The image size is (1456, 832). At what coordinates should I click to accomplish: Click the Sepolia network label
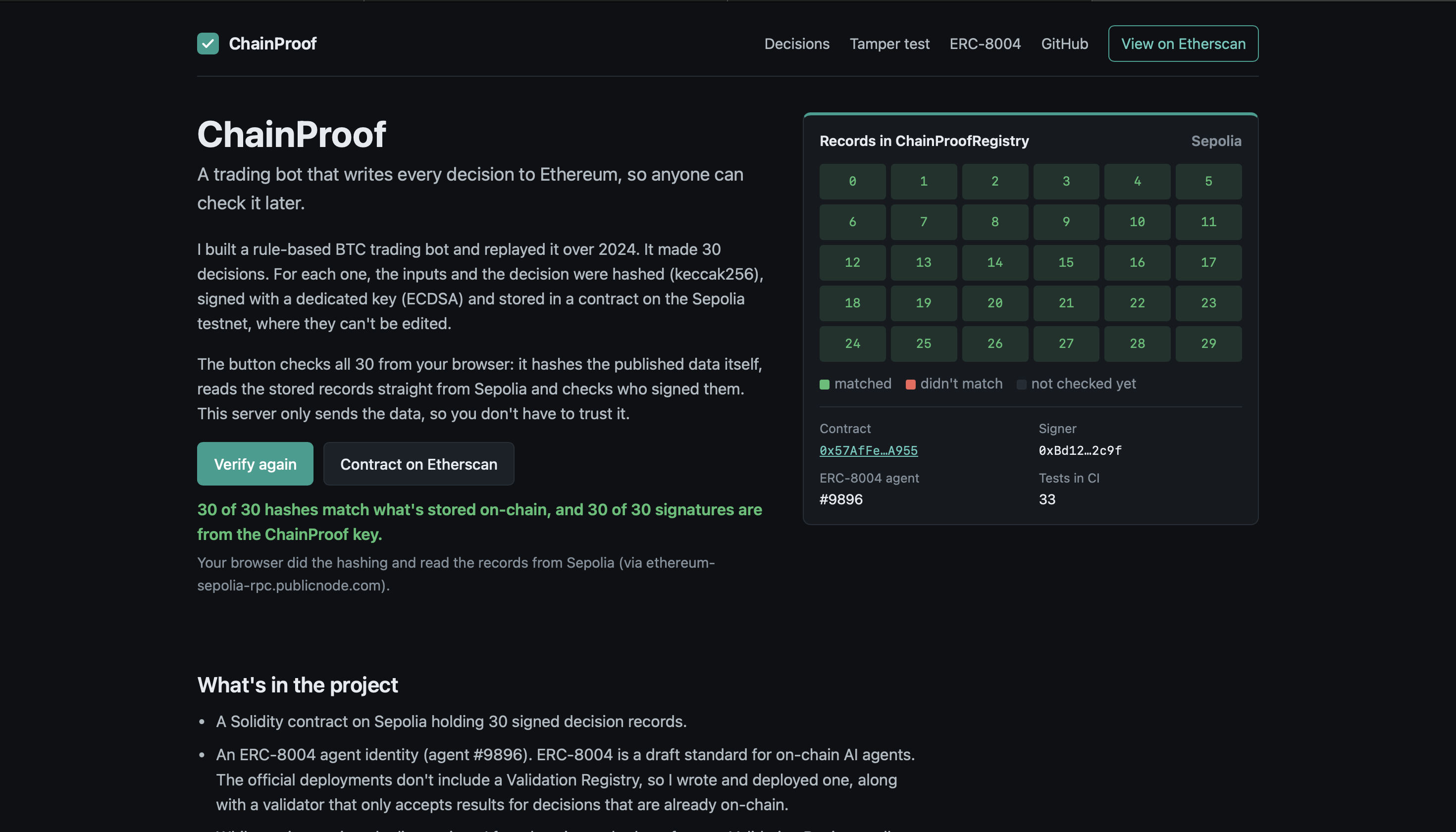[1216, 141]
